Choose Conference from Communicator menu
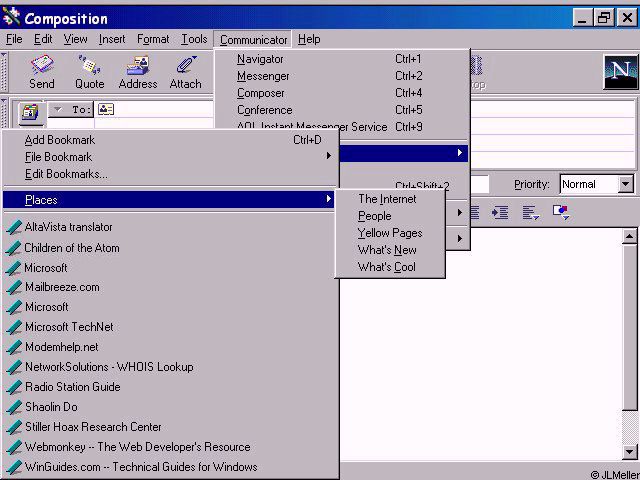 [x=342, y=110]
